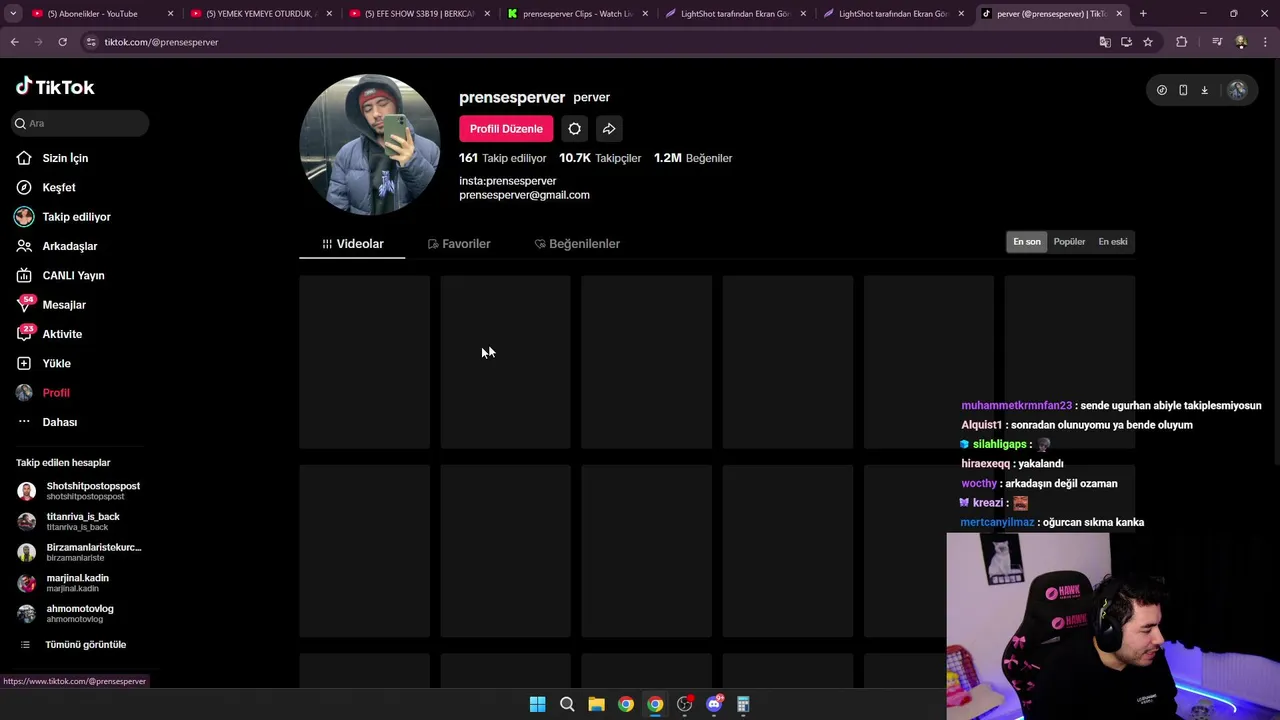Open File Explorer from taskbar
Viewport: 1280px width, 720px height.
[596, 704]
